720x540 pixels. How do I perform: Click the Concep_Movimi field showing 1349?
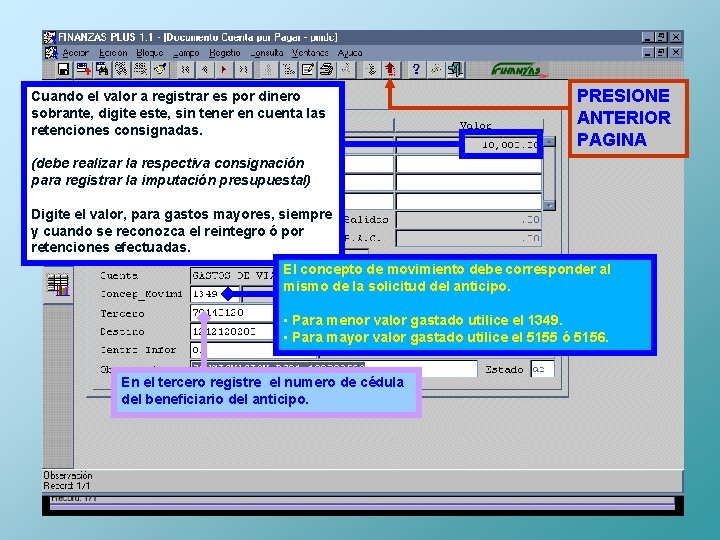tap(214, 294)
